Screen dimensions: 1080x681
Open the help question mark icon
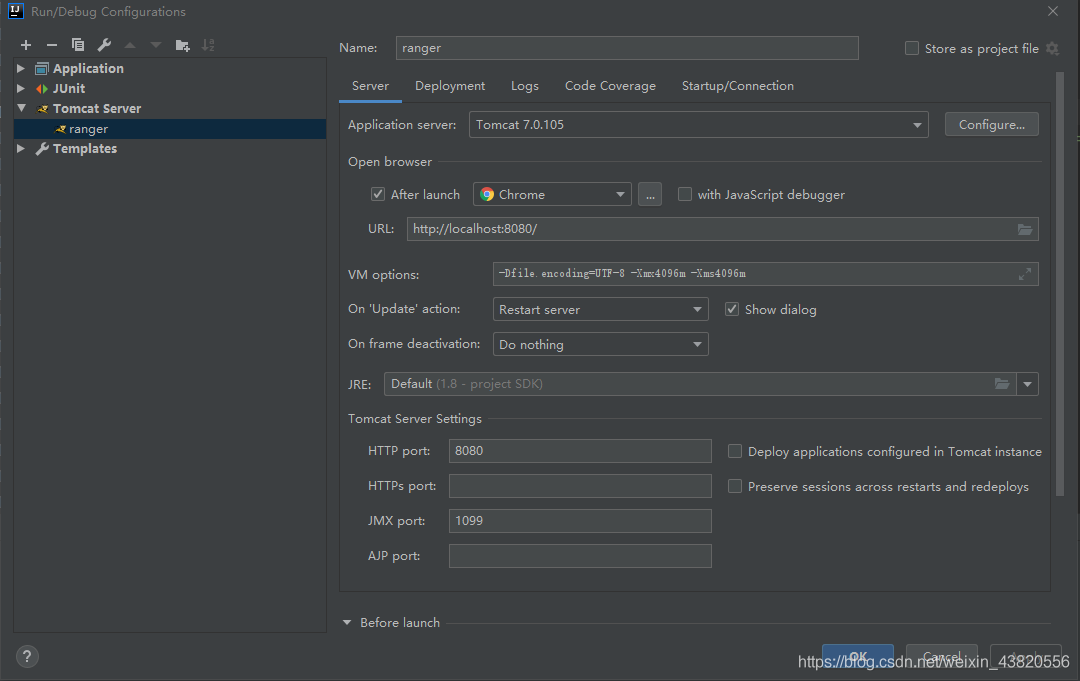tap(27, 657)
